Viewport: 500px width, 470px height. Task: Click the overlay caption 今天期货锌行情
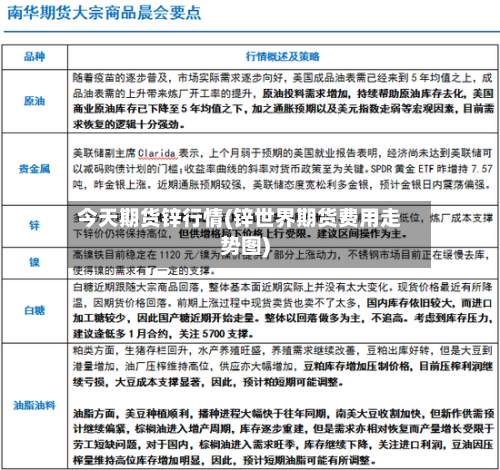[151, 217]
